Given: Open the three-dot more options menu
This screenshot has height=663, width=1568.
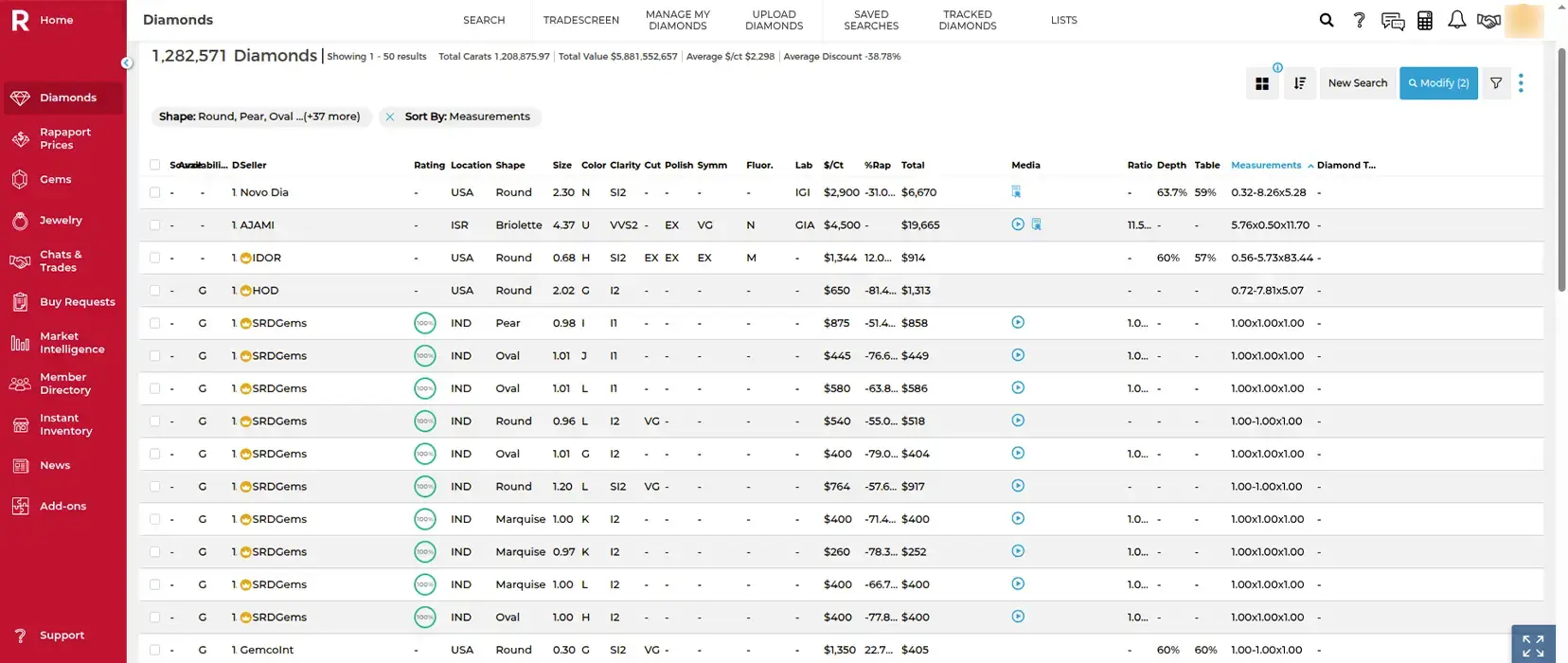Looking at the screenshot, I should [x=1522, y=83].
